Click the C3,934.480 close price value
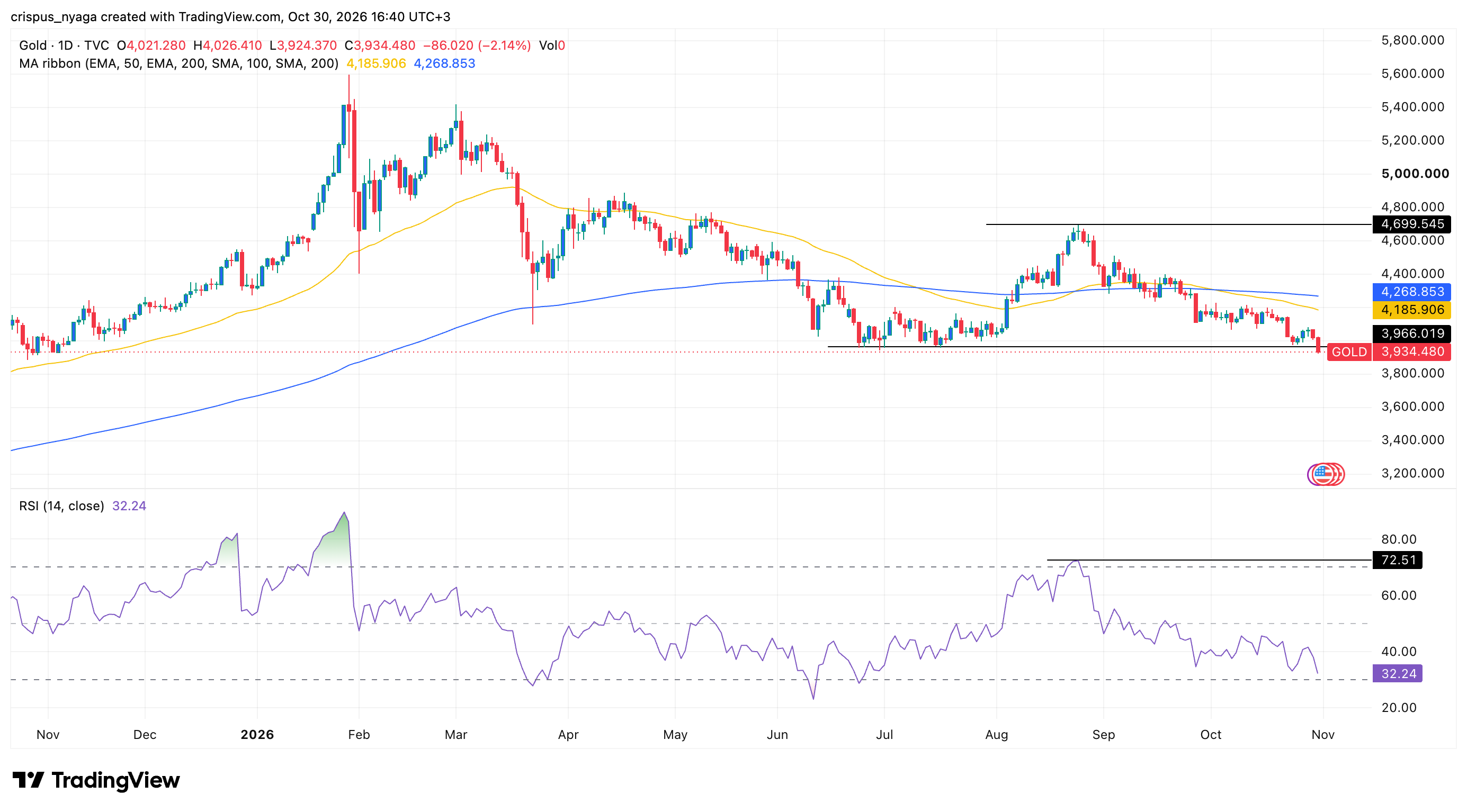The height and width of the screenshot is (812, 1467). [380, 46]
